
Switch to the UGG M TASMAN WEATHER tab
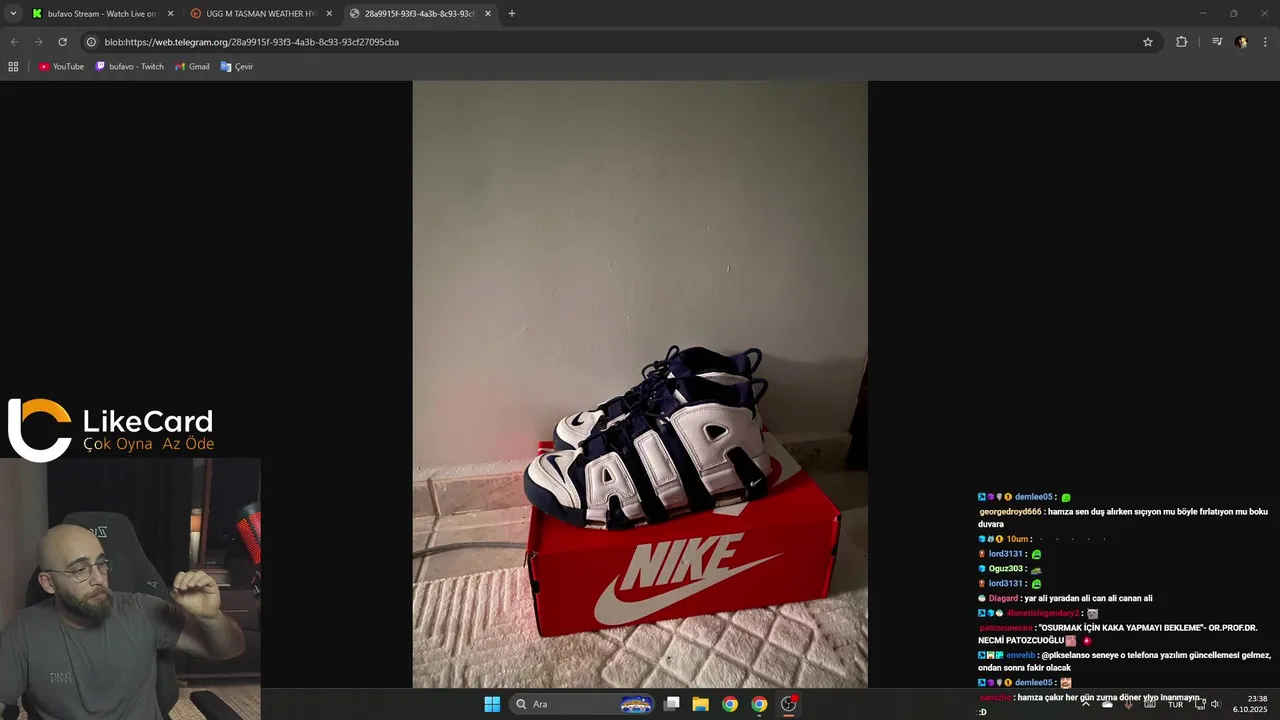tap(261, 14)
